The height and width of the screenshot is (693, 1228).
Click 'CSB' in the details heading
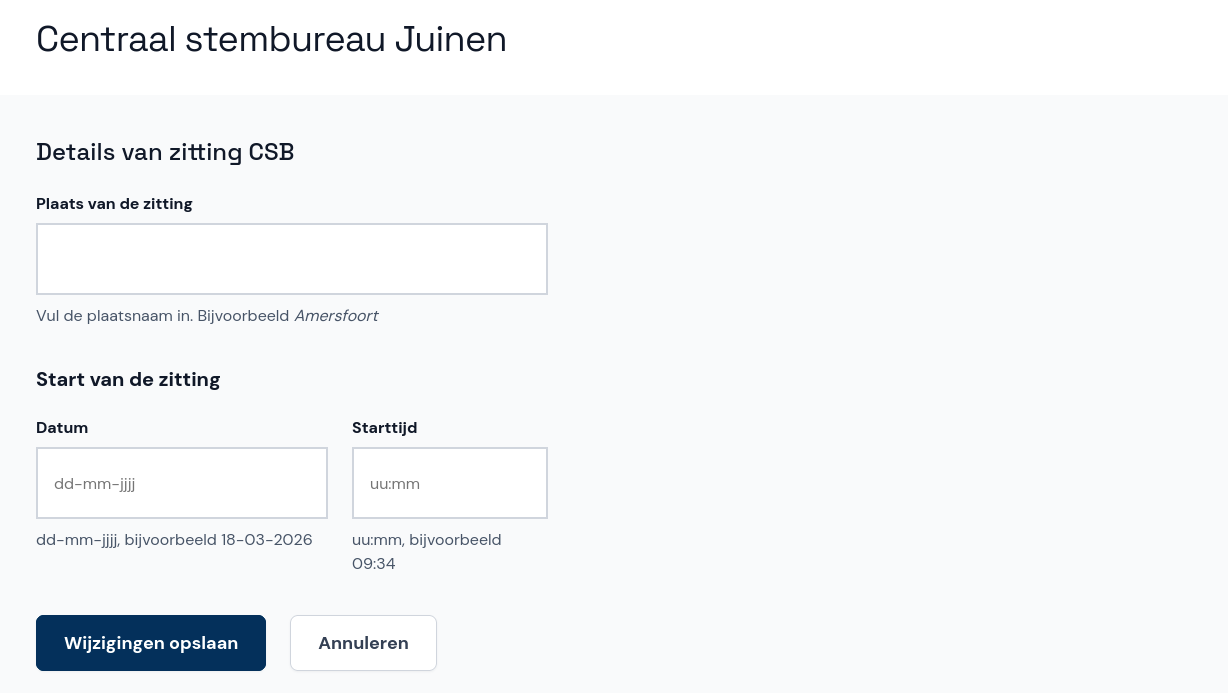coord(271,152)
